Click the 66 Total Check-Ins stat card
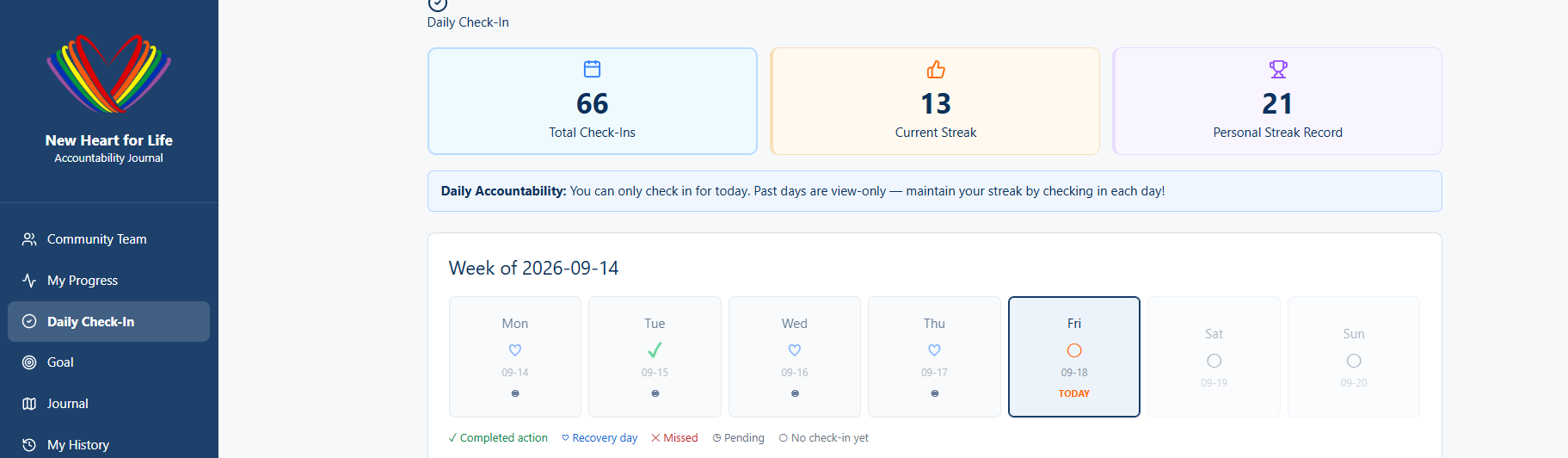The width and height of the screenshot is (1568, 458). [x=593, y=101]
